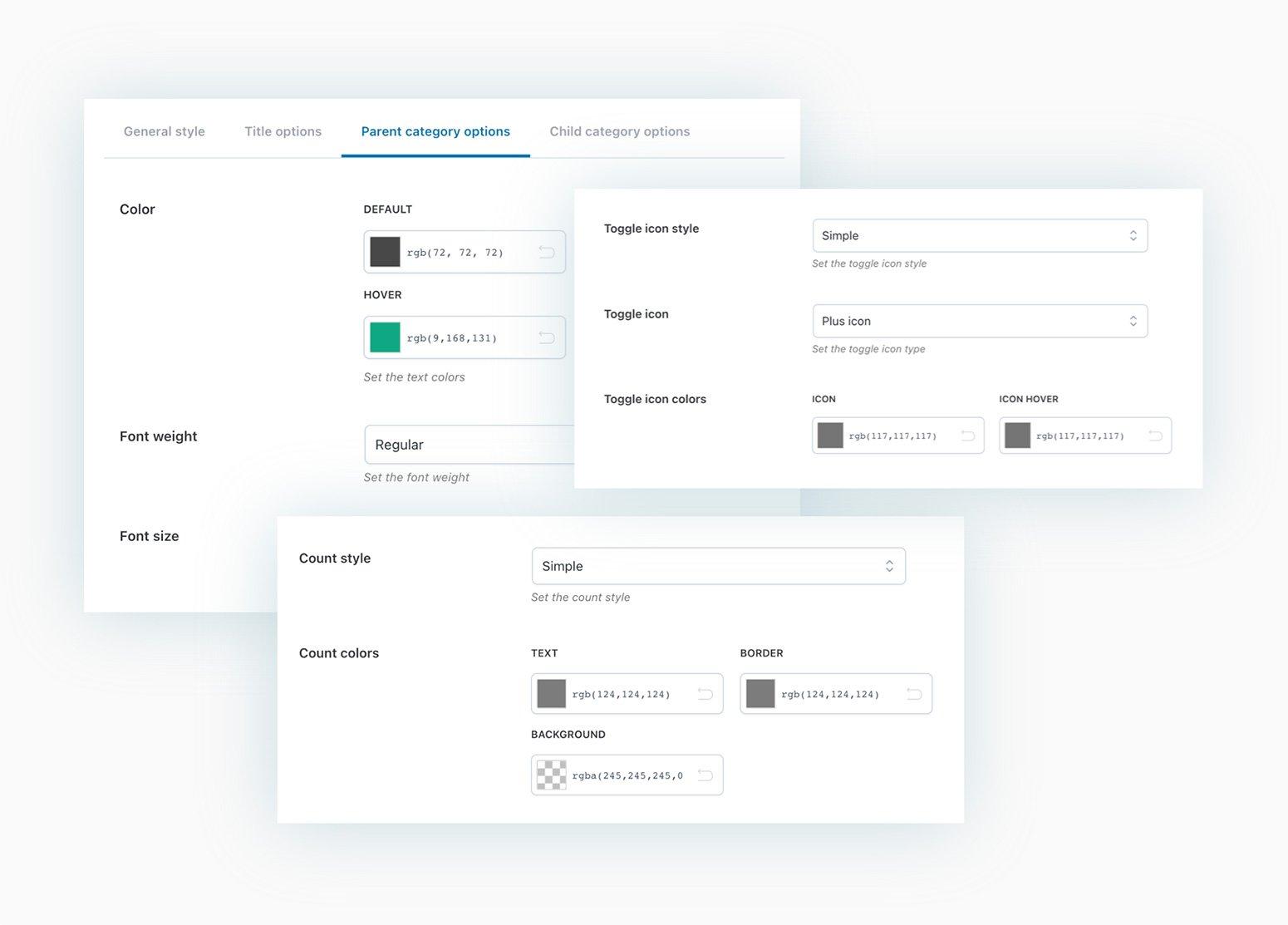Viewport: 1288px width, 925px height.
Task: Click the dark gray DEFAULT color swatch
Action: 384,251
